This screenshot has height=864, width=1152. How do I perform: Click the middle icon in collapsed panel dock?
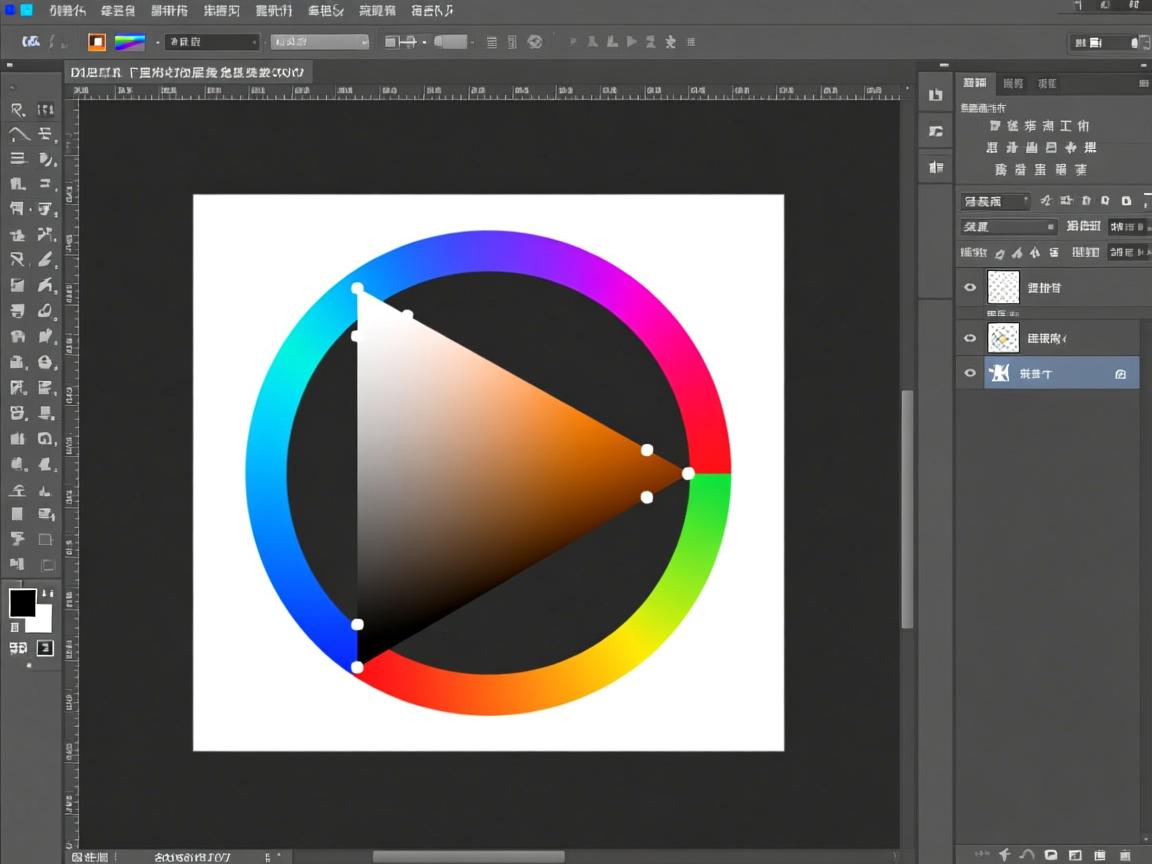(936, 131)
